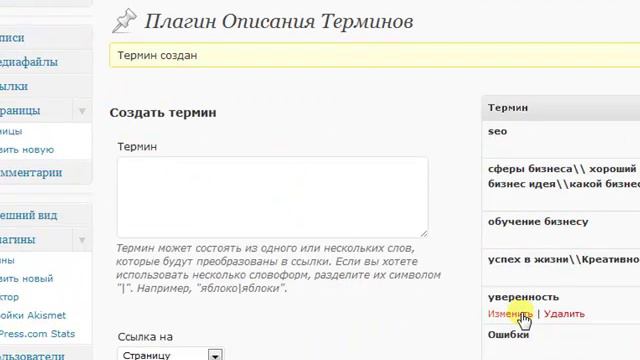
Task: Click inside the Термин text area
Action: tap(272, 197)
